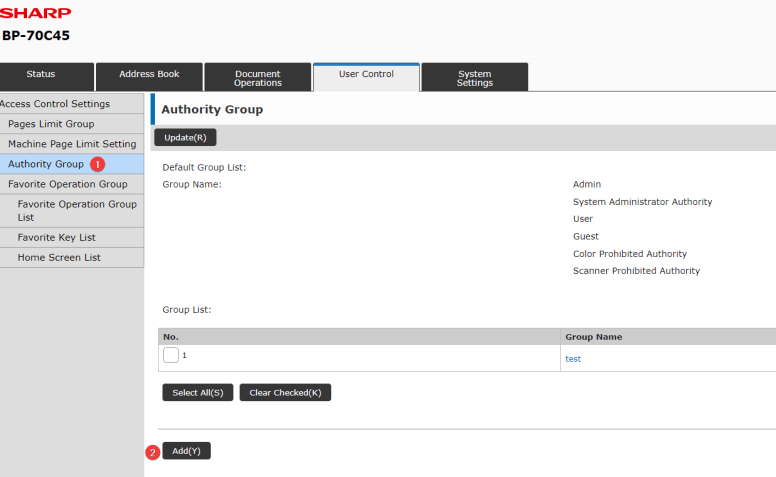Open Favorite Key List
The width and height of the screenshot is (776, 477).
click(x=56, y=238)
